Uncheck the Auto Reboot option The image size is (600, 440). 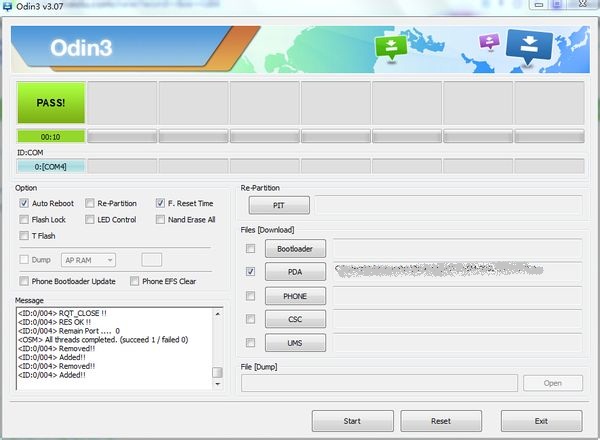[24, 203]
